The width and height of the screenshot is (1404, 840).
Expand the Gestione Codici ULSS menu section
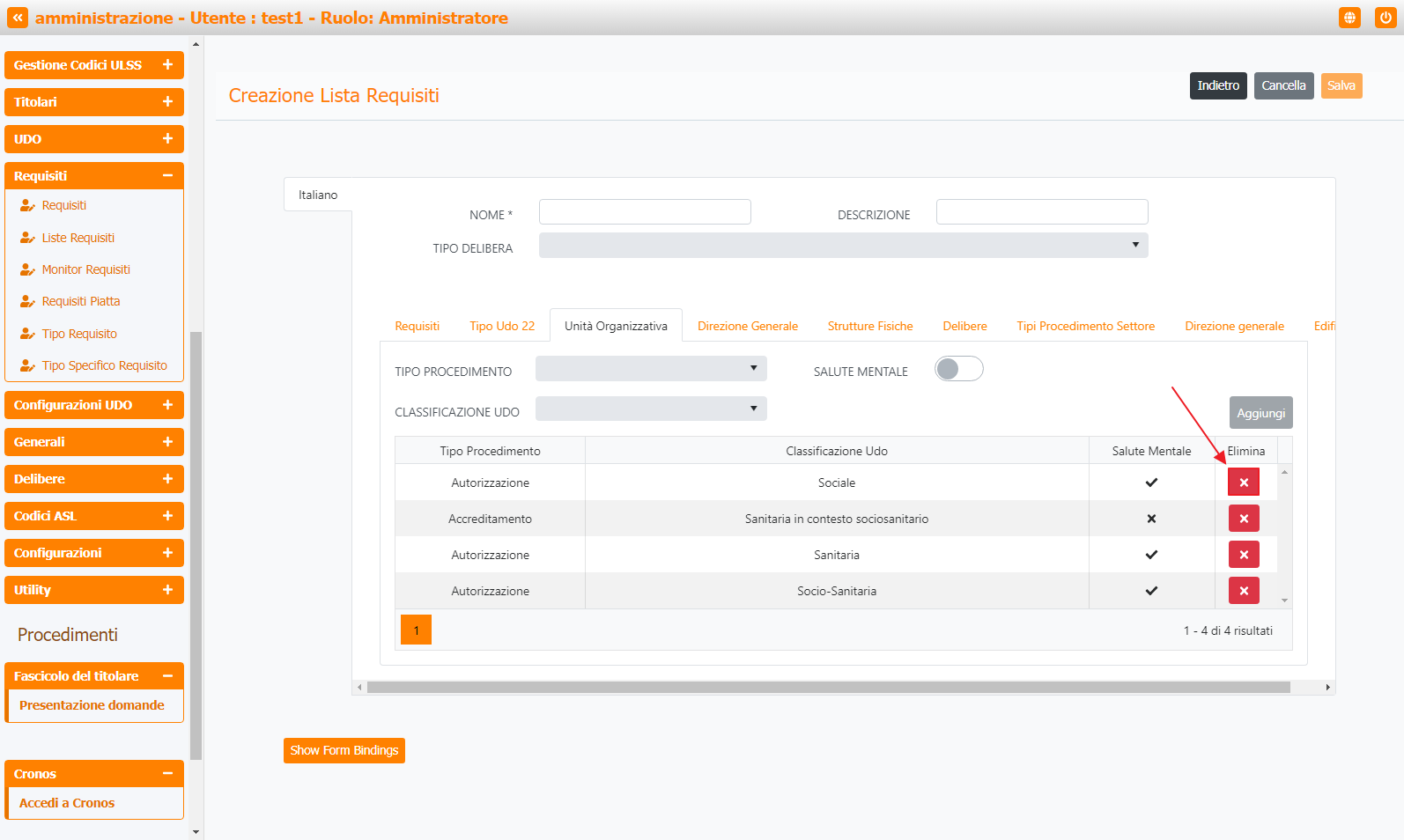click(94, 65)
